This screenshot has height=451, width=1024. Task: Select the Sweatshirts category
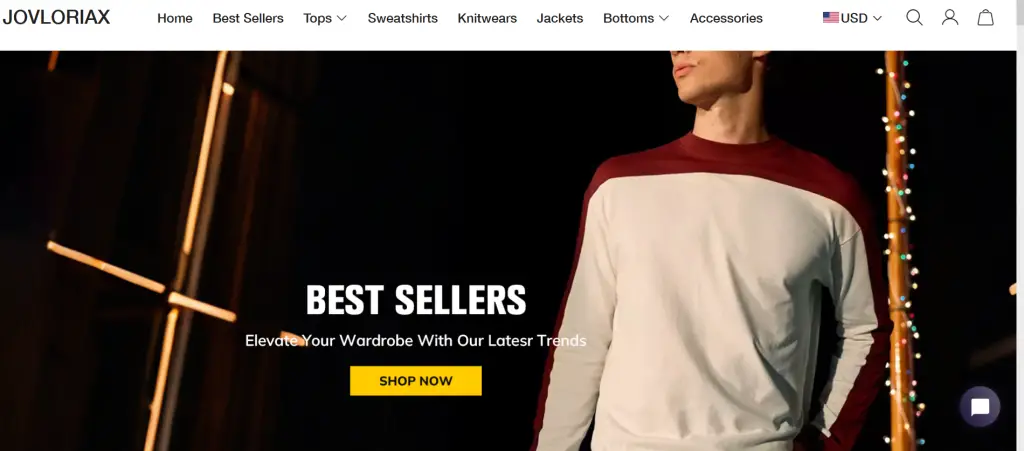402,18
